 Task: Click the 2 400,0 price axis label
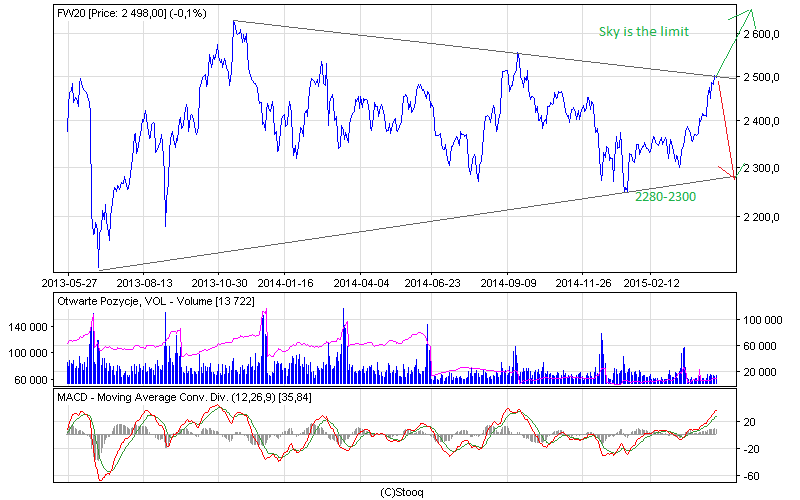click(762, 121)
